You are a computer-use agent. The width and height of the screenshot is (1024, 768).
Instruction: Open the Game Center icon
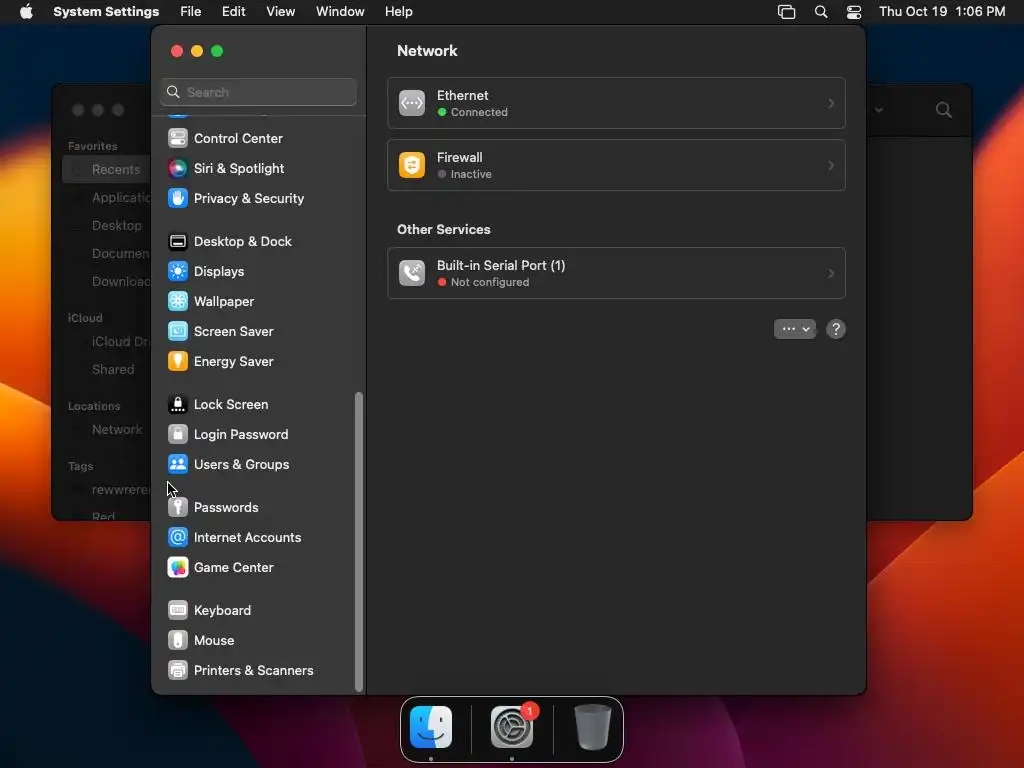point(178,568)
